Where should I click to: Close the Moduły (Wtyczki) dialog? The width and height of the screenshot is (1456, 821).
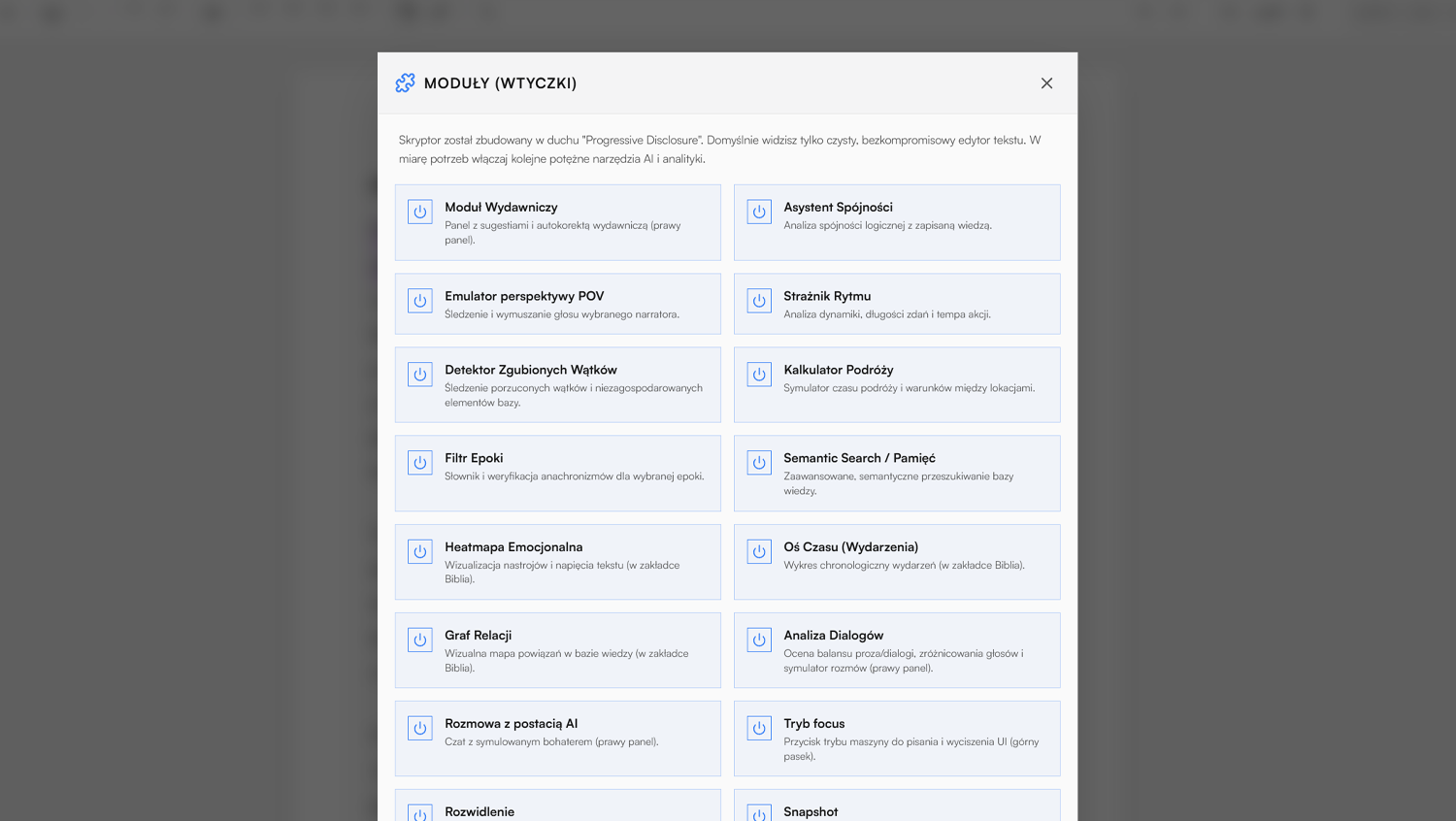(x=1046, y=83)
